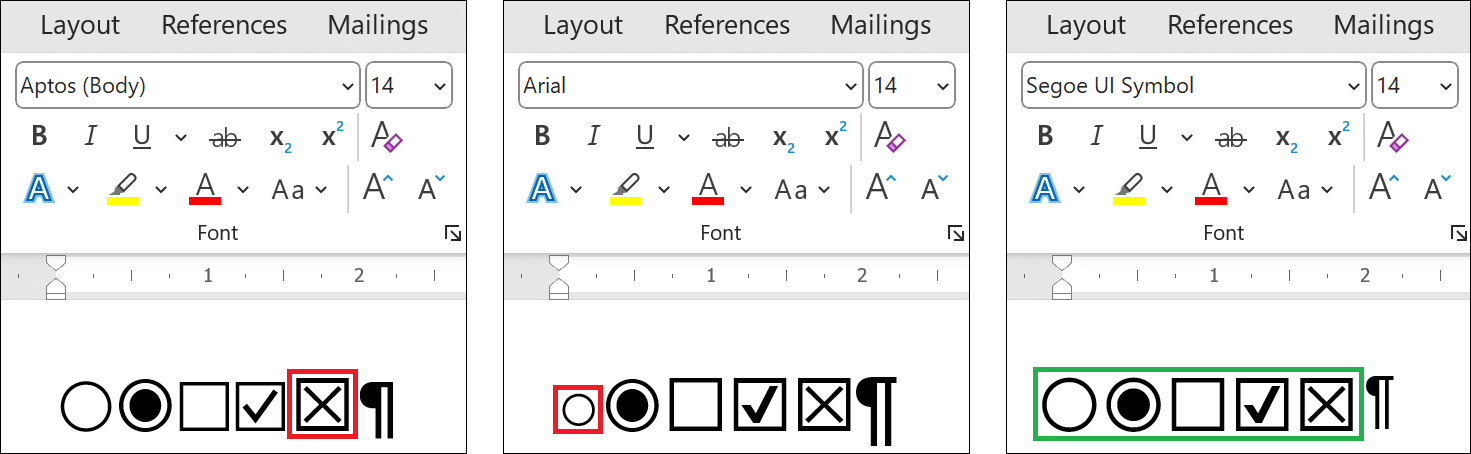
Task: Apply yellow highlight in Segoe UI Symbol panel
Action: (1129, 189)
